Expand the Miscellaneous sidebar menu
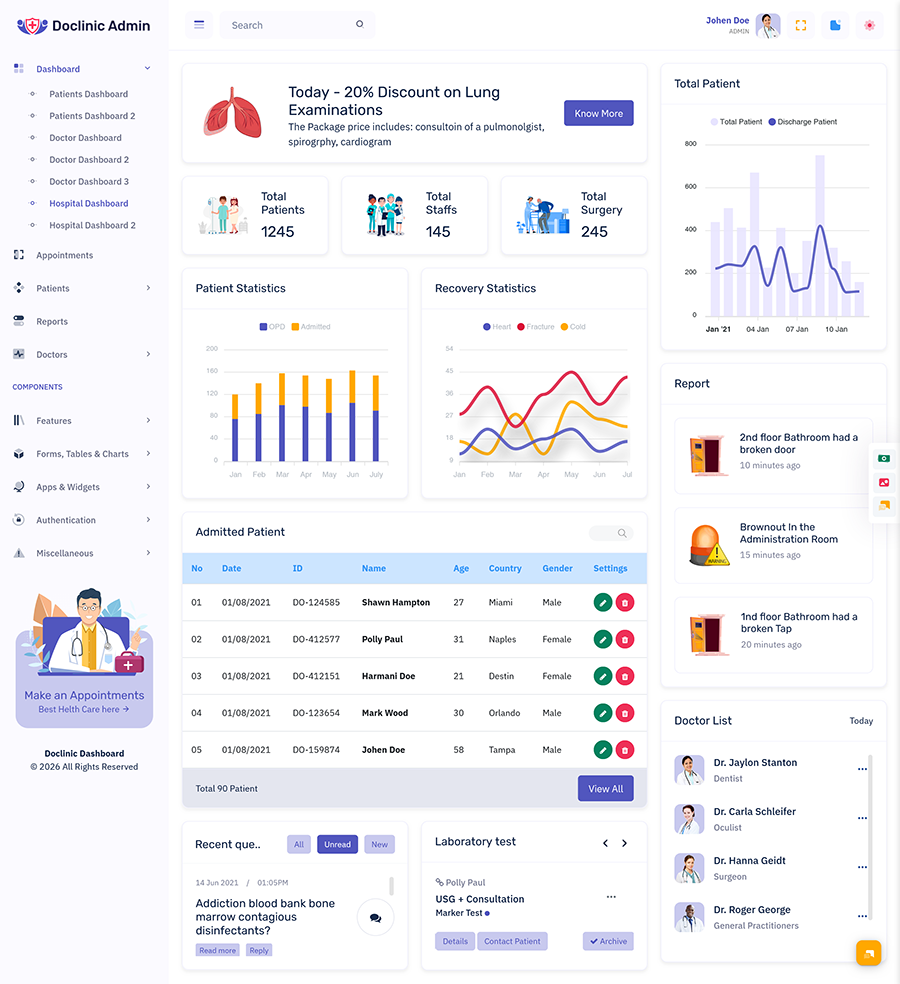900x984 pixels. click(84, 553)
